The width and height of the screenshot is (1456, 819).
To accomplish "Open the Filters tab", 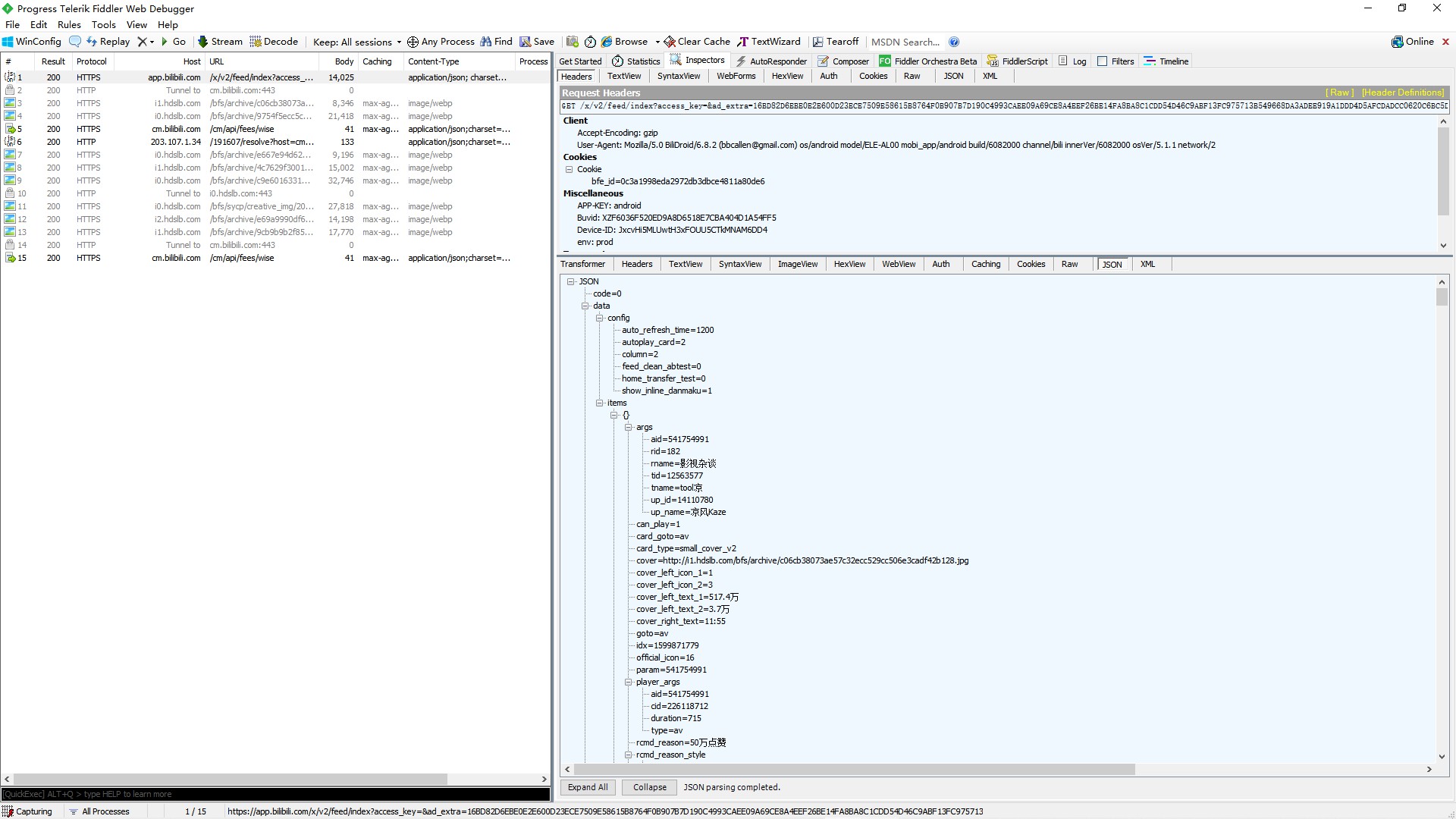I will [1116, 61].
